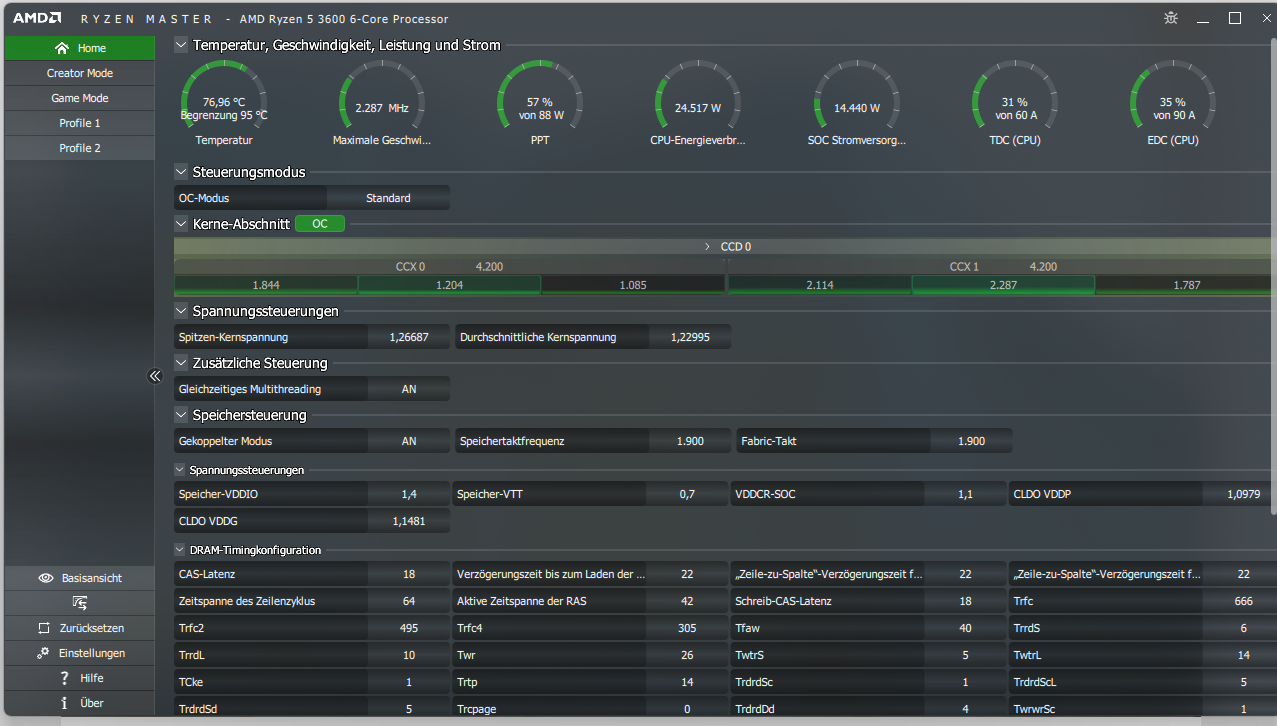Viewport: 1277px width, 726px height.
Task: Click the question mark Hilfe icon
Action: (64, 678)
